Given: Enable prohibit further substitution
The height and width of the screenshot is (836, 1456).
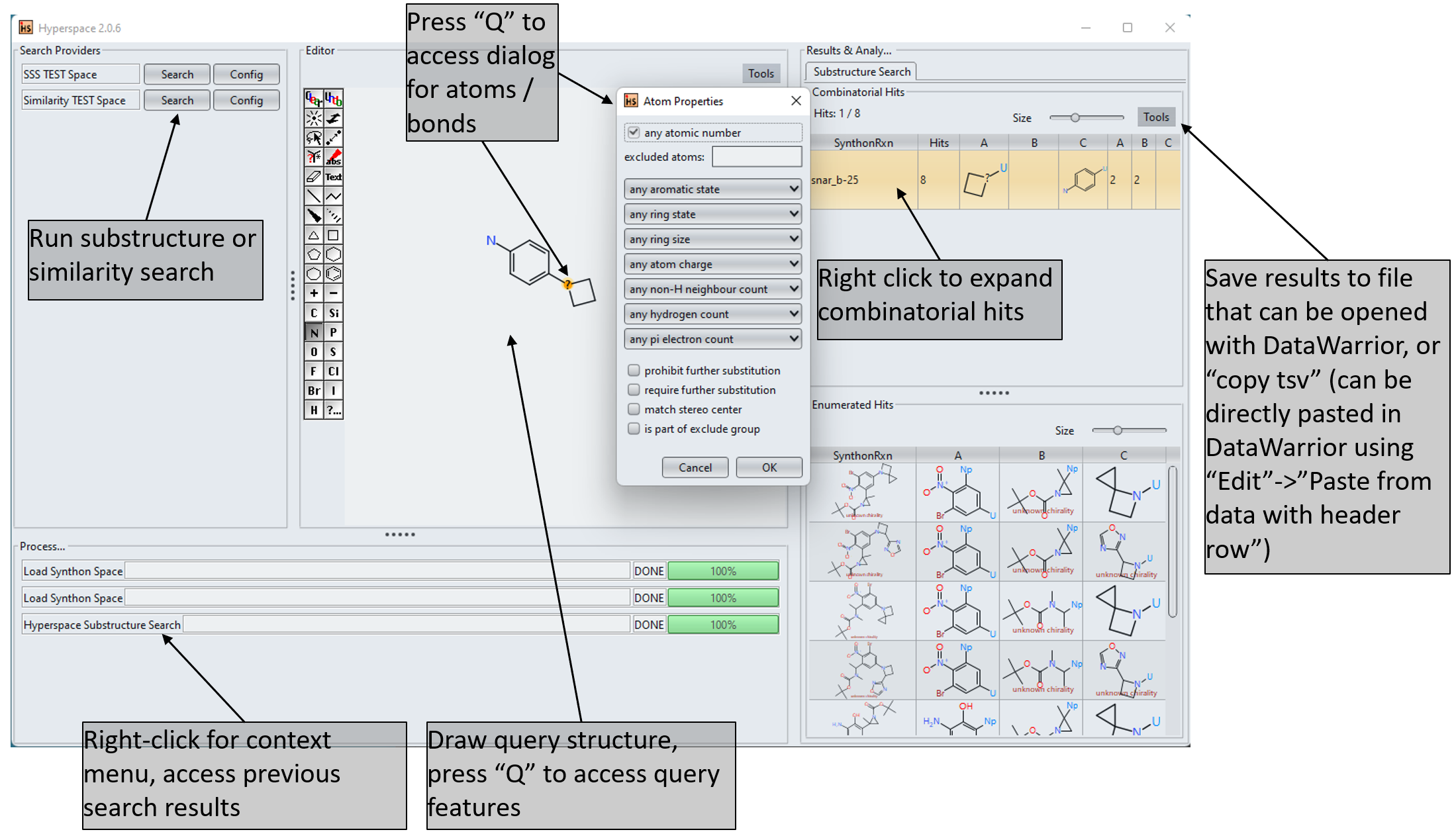Looking at the screenshot, I should pyautogui.click(x=634, y=370).
